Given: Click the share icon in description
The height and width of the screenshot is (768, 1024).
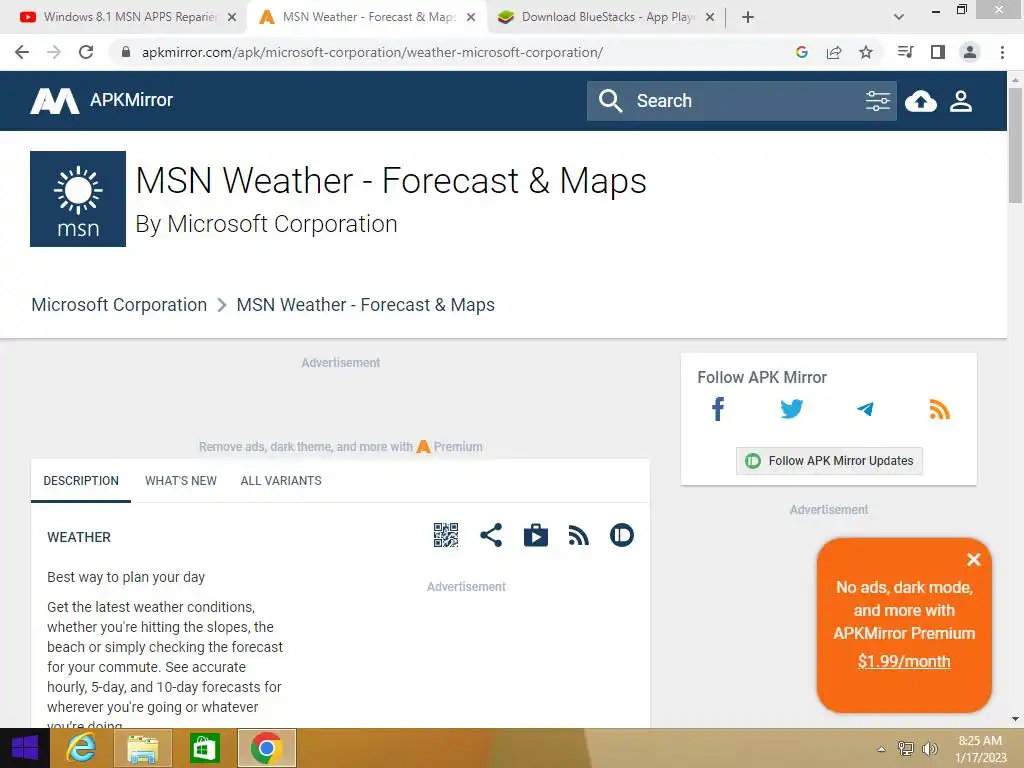Looking at the screenshot, I should coord(491,535).
